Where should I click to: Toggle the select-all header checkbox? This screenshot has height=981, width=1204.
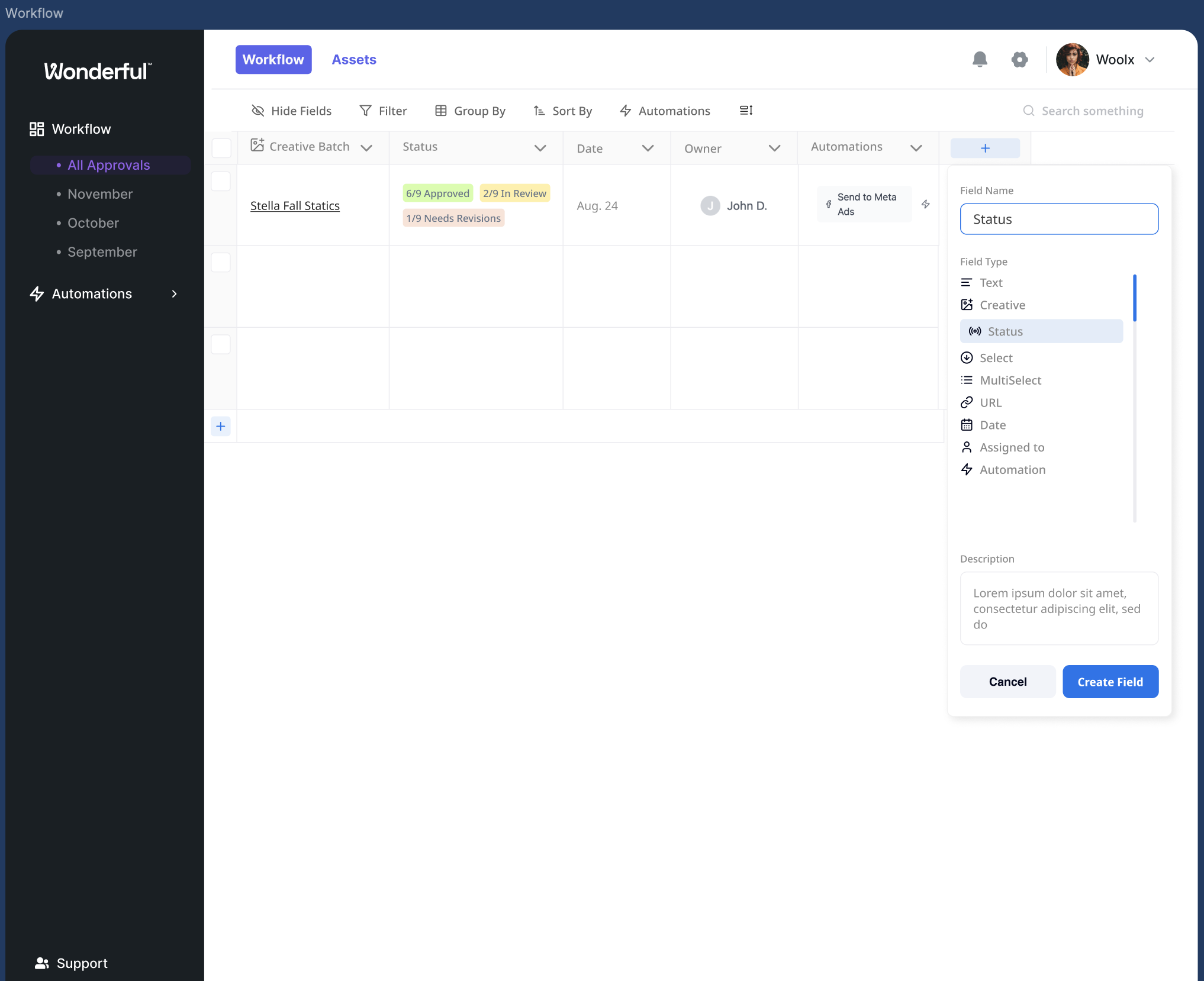221,148
